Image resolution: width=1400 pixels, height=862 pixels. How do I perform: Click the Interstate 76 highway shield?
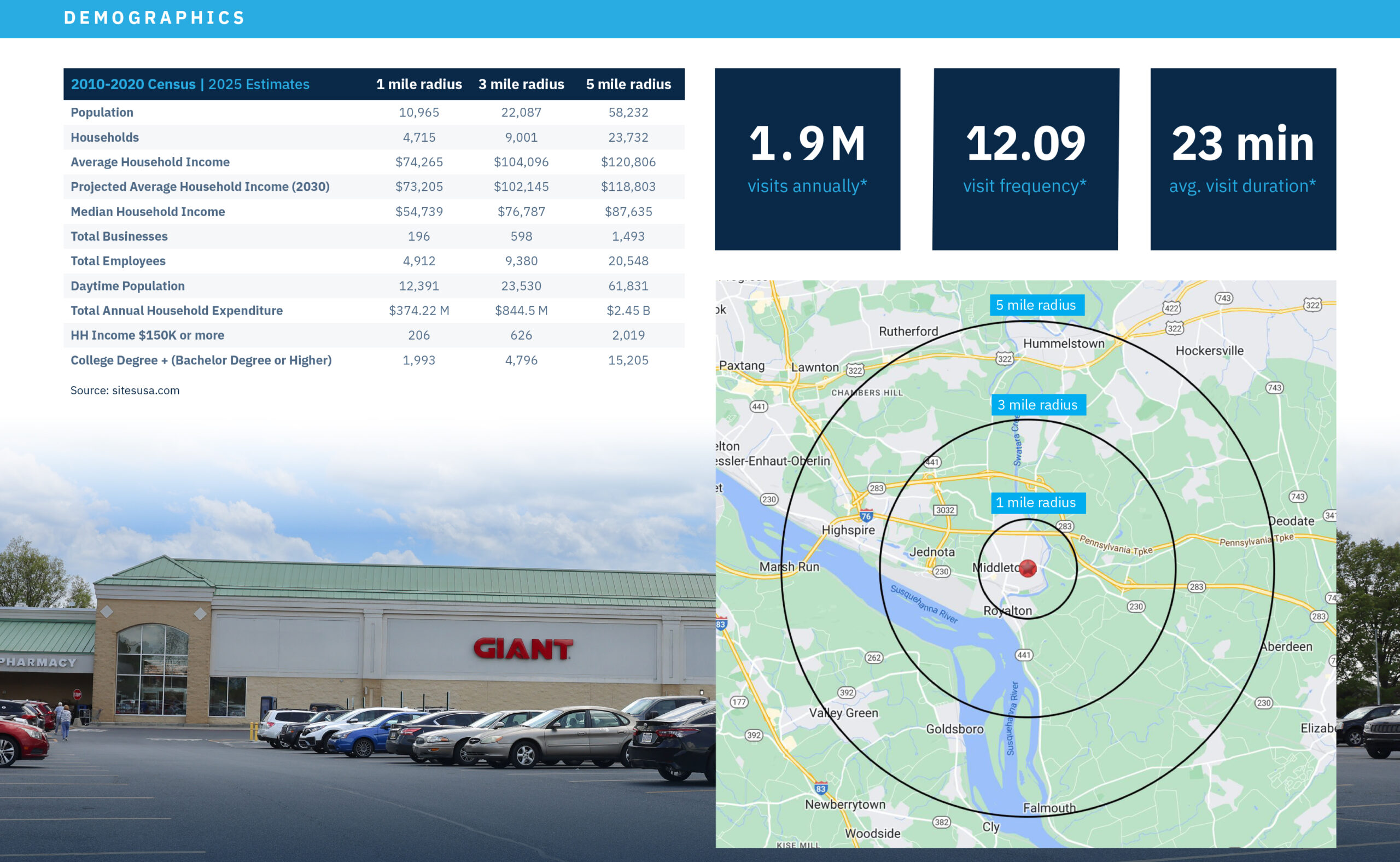click(866, 516)
